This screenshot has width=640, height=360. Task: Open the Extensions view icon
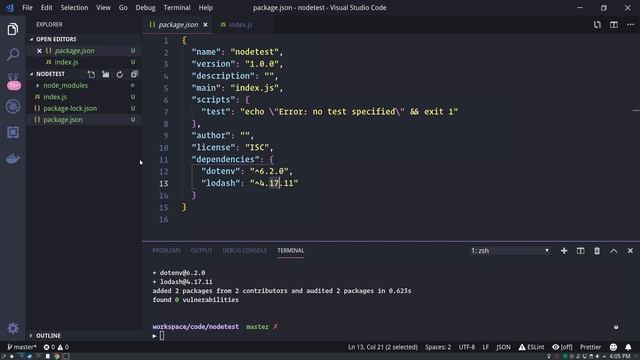[x=13, y=132]
